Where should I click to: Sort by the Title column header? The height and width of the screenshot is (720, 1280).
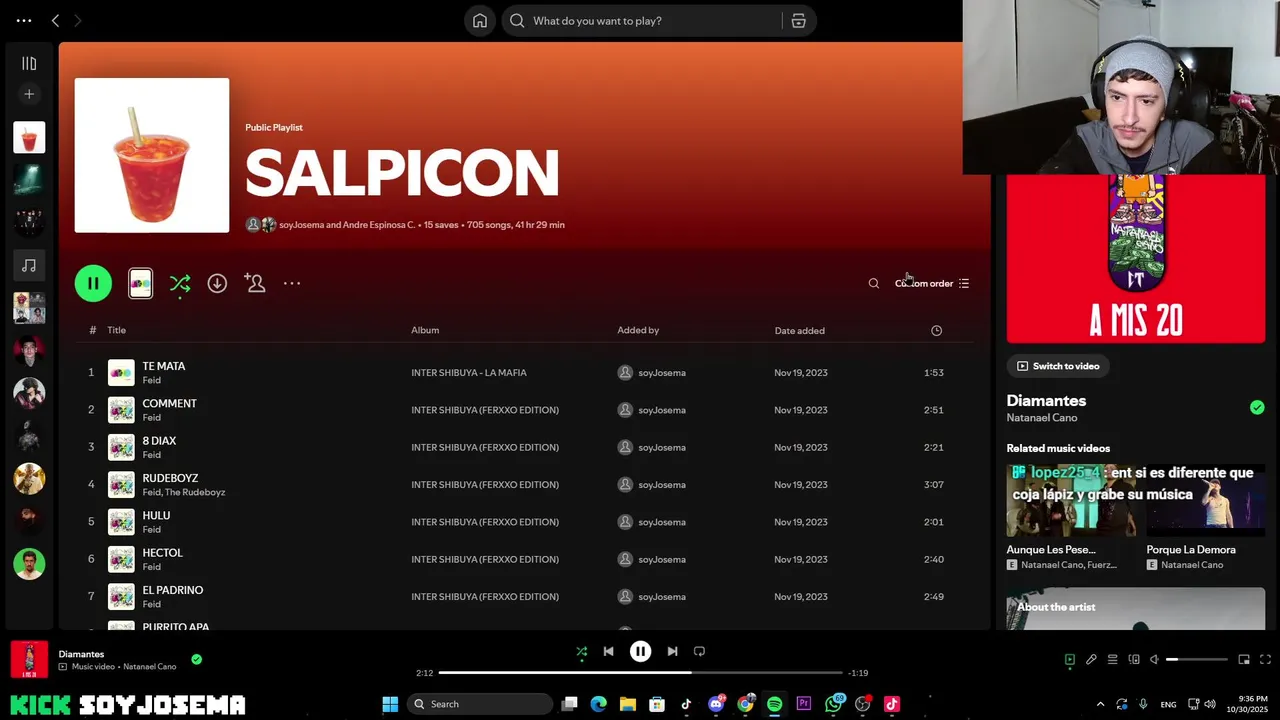[x=117, y=330]
